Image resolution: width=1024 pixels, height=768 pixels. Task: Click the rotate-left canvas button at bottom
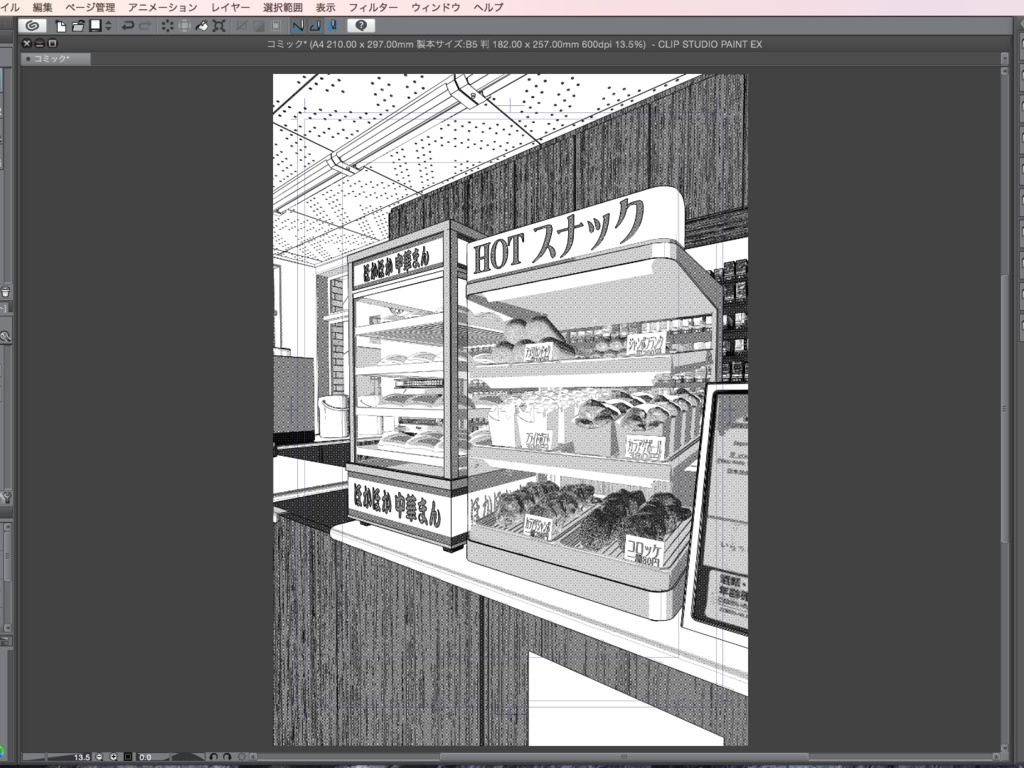click(211, 757)
